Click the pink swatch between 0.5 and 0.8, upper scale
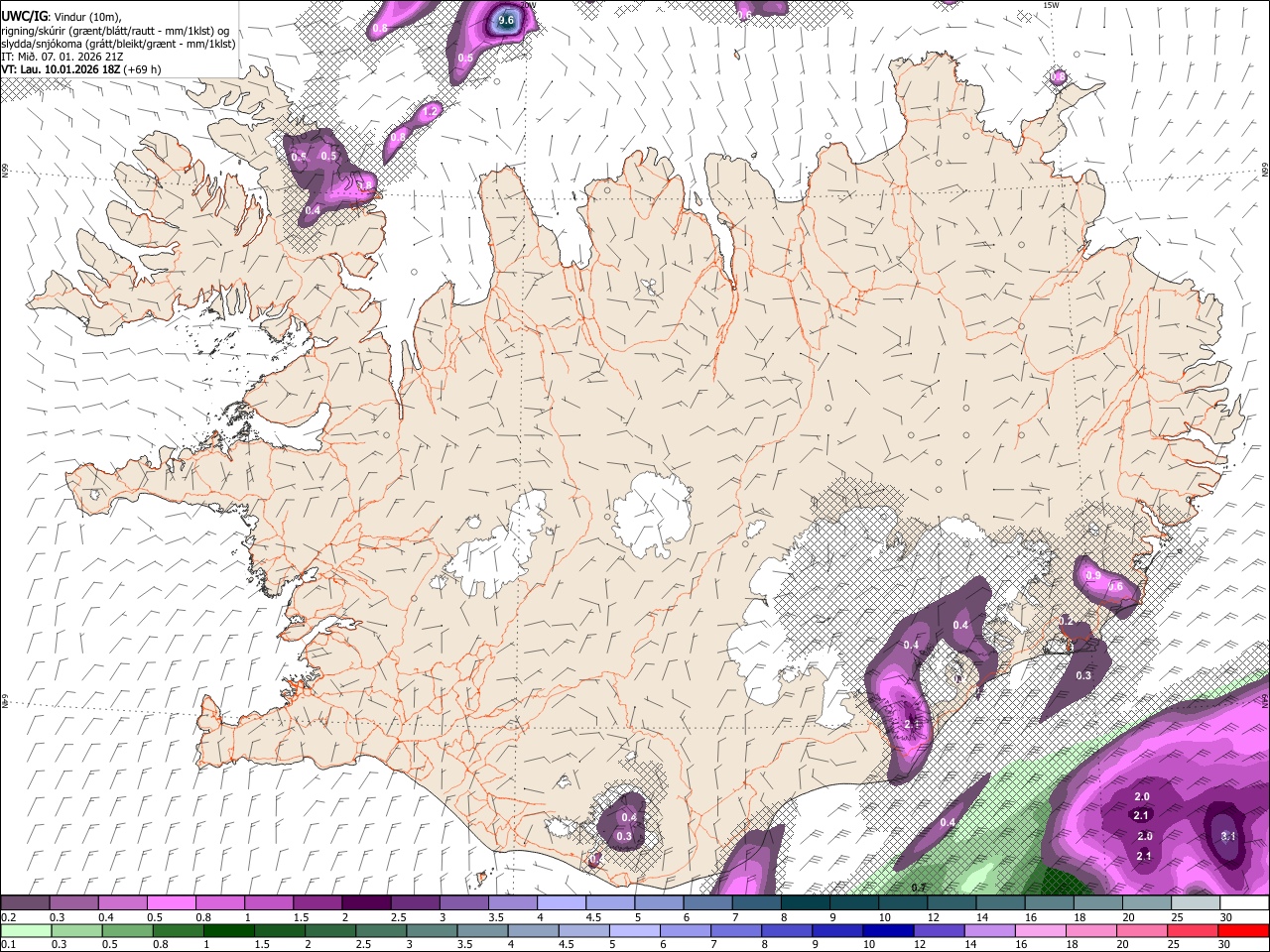 [x=171, y=903]
